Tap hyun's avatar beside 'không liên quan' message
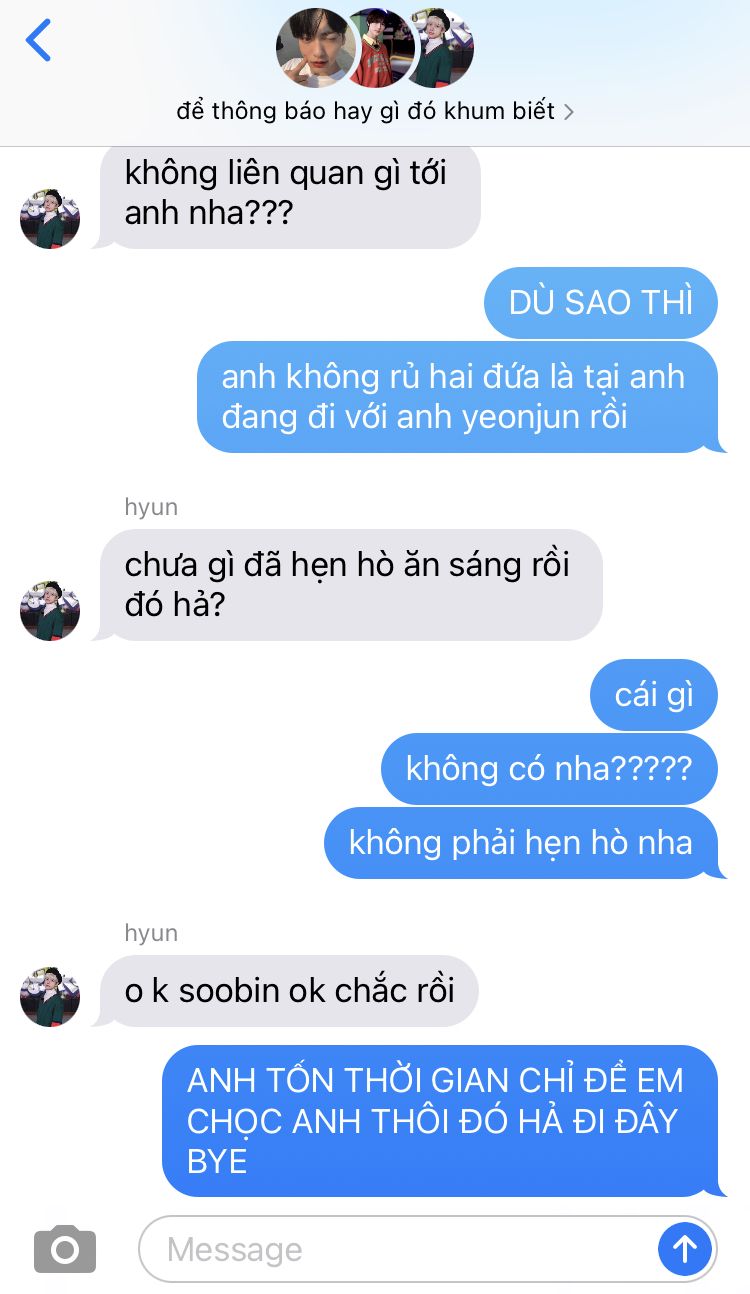The height and width of the screenshot is (1294, 750). pos(50,218)
